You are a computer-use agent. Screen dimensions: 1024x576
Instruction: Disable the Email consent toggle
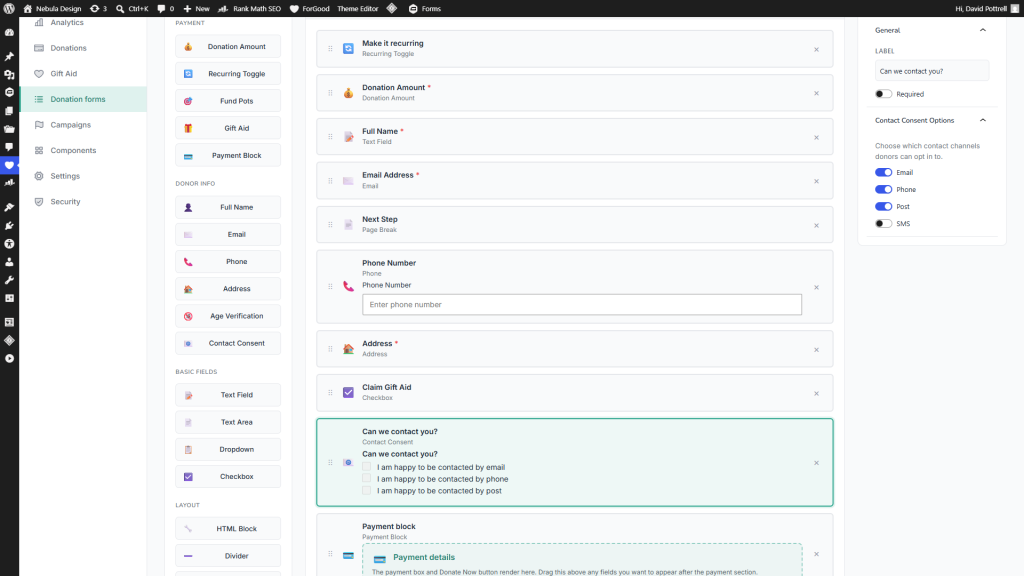click(x=883, y=172)
